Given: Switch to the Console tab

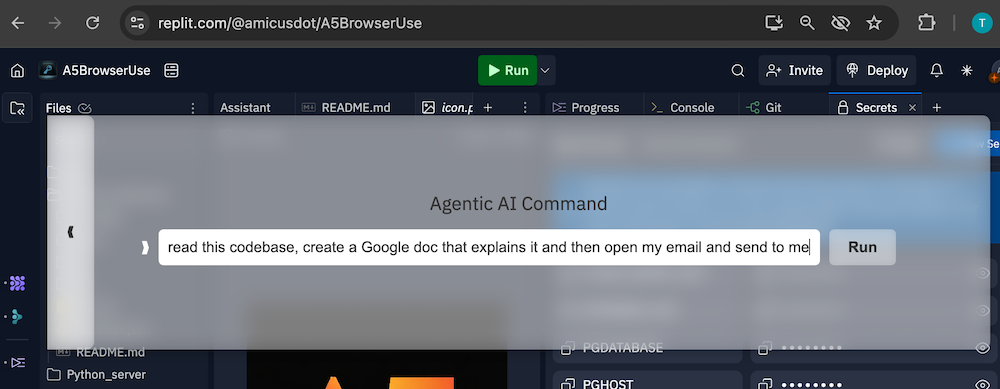Looking at the screenshot, I should (682, 108).
